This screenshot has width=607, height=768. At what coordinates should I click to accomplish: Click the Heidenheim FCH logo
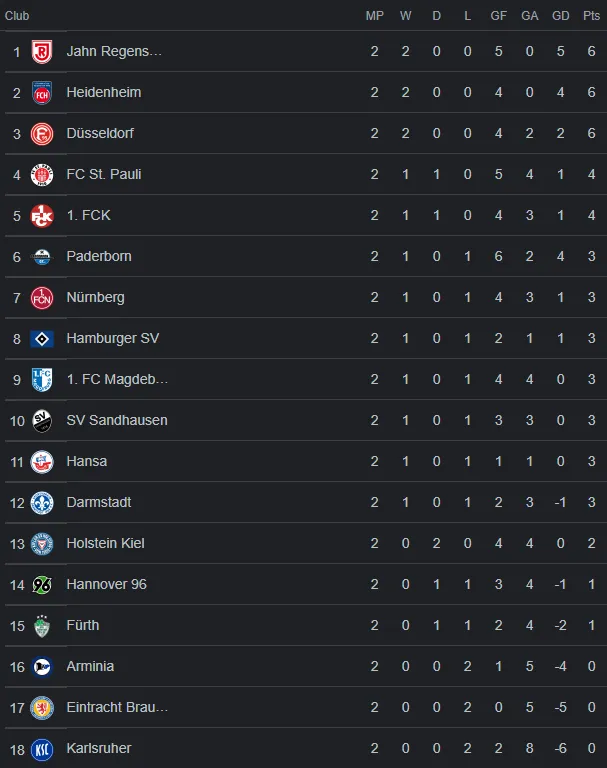(x=42, y=93)
